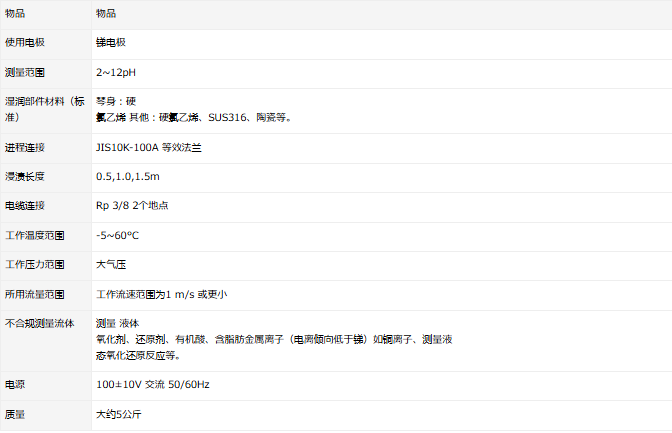Image resolution: width=672 pixels, height=433 pixels.
Task: Select the 大约5公斤 value
Action: (119, 415)
